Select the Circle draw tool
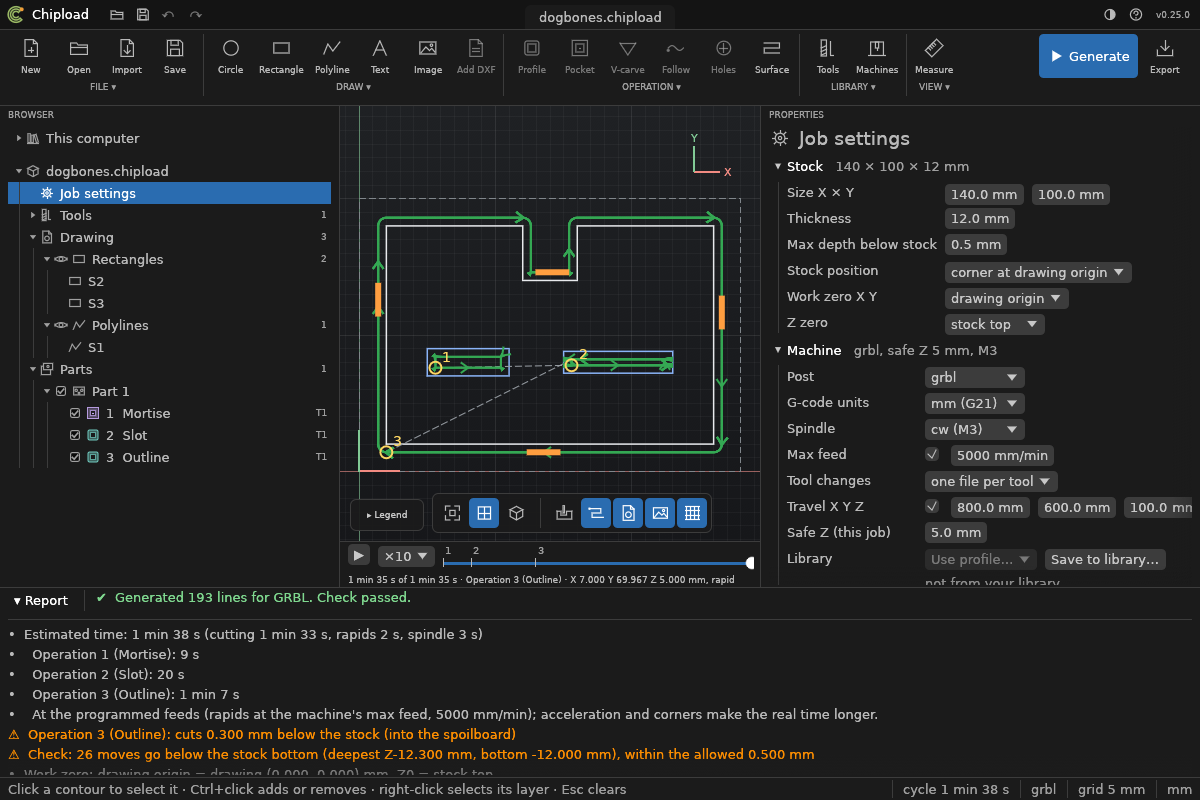The width and height of the screenshot is (1200, 800). click(x=231, y=56)
